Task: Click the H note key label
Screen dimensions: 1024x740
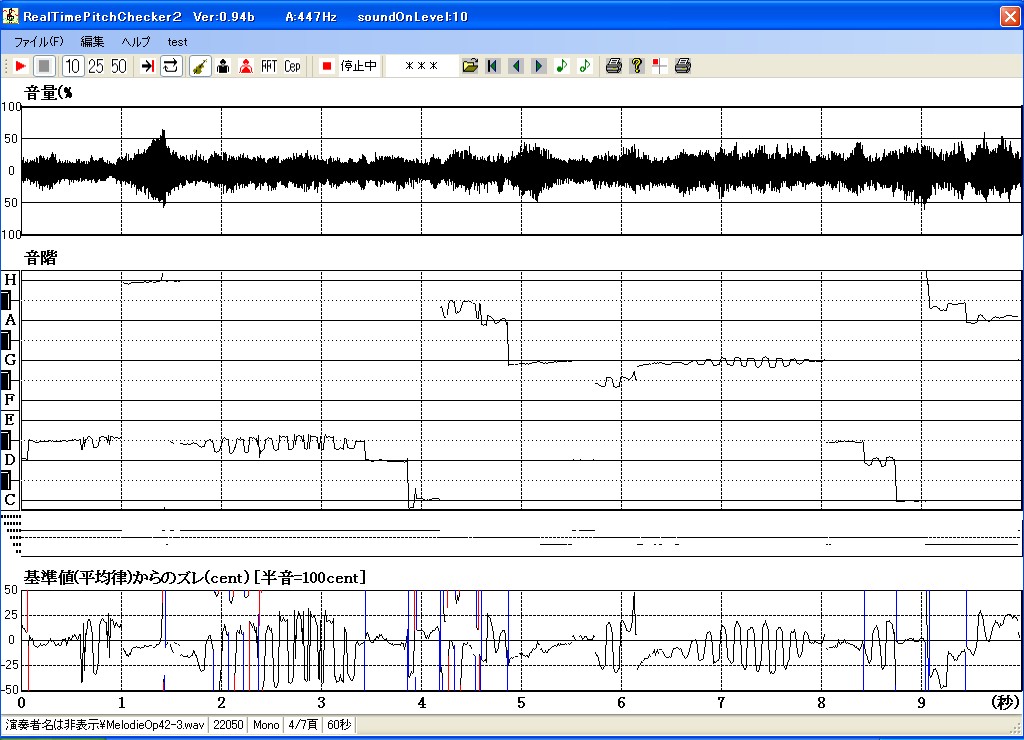Action: pyautogui.click(x=10, y=280)
